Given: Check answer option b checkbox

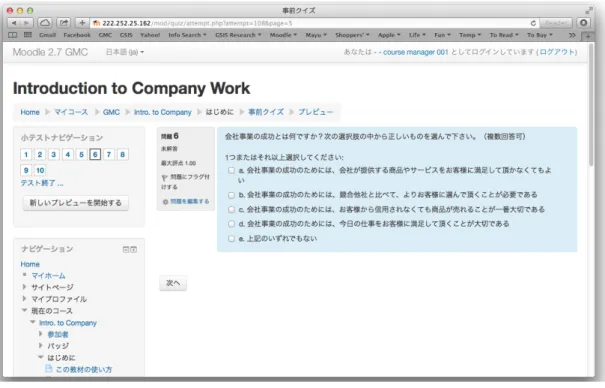Looking at the screenshot, I should [231, 195].
